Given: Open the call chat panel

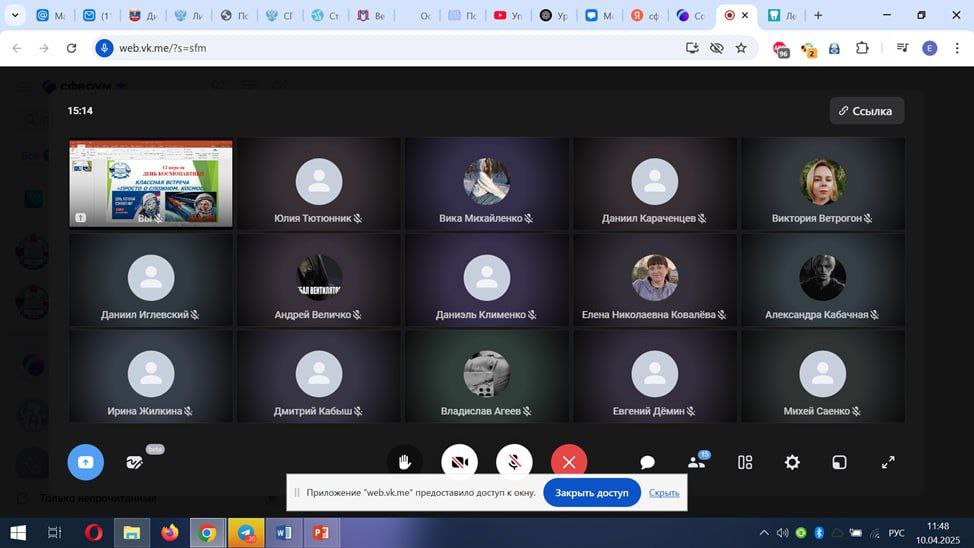Looking at the screenshot, I should coord(647,462).
